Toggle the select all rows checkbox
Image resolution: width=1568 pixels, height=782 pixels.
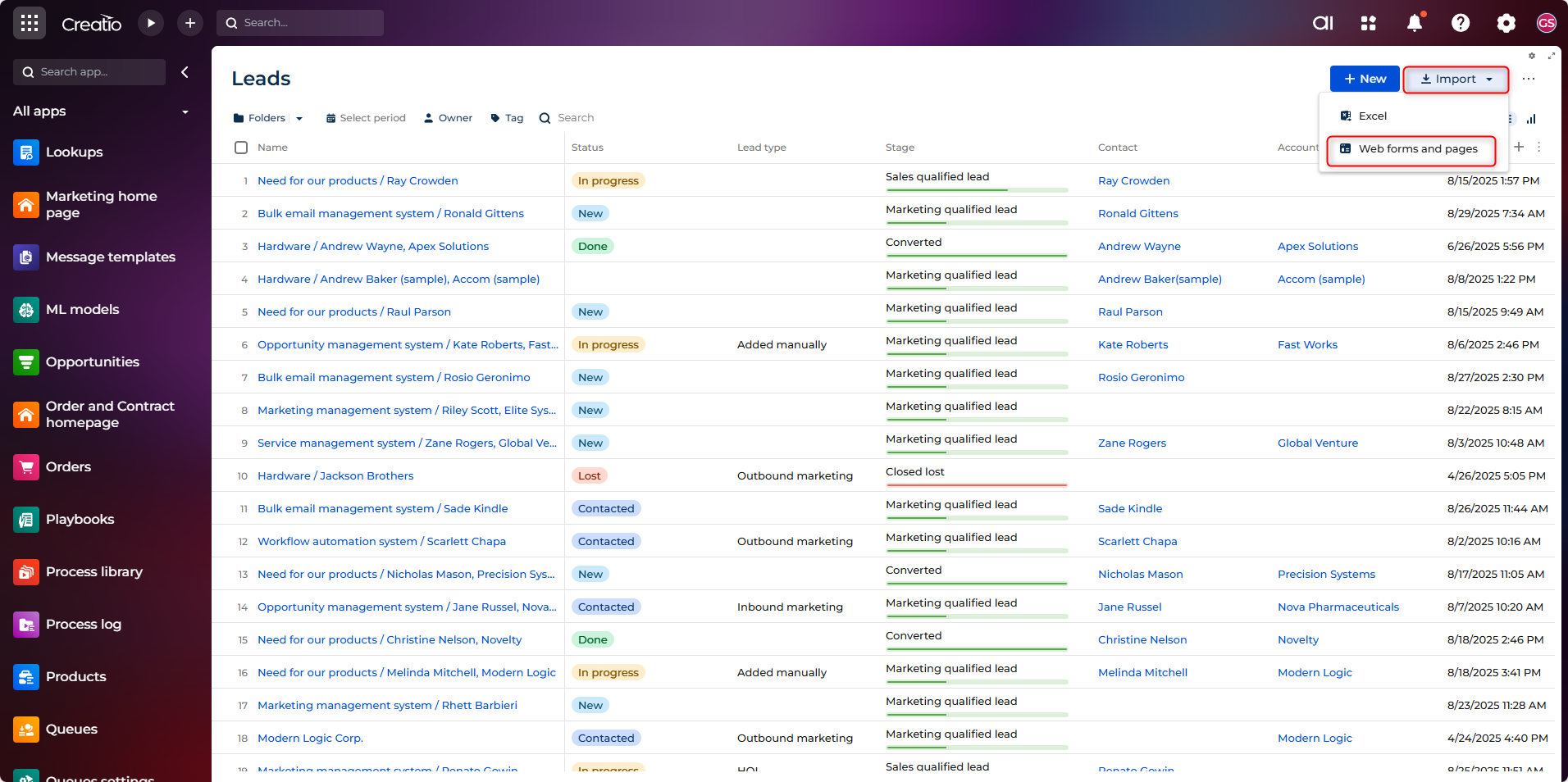[241, 148]
